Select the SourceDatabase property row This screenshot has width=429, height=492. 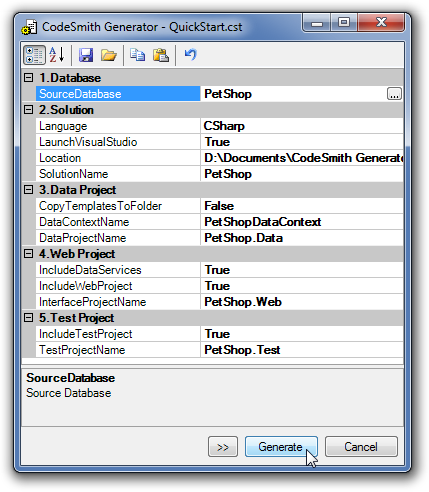219,94
